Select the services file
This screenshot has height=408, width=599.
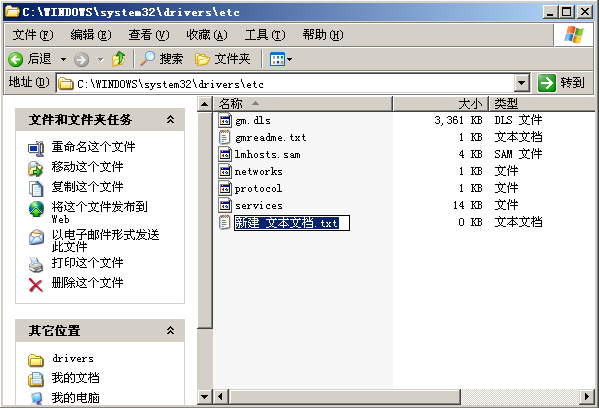click(259, 206)
